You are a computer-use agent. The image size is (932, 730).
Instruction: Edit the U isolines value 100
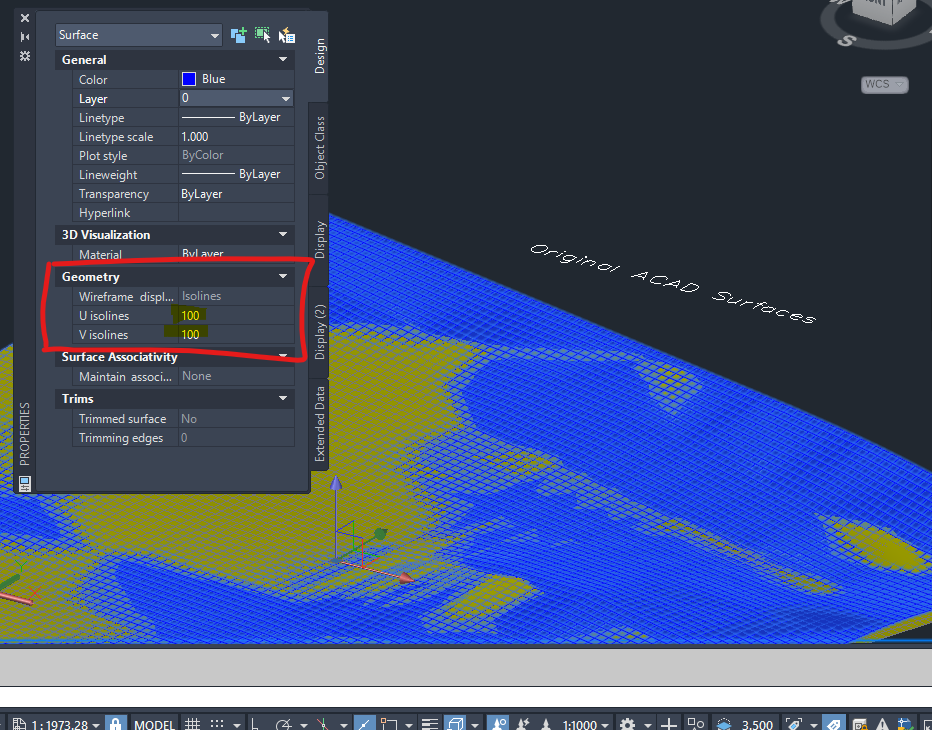236,316
